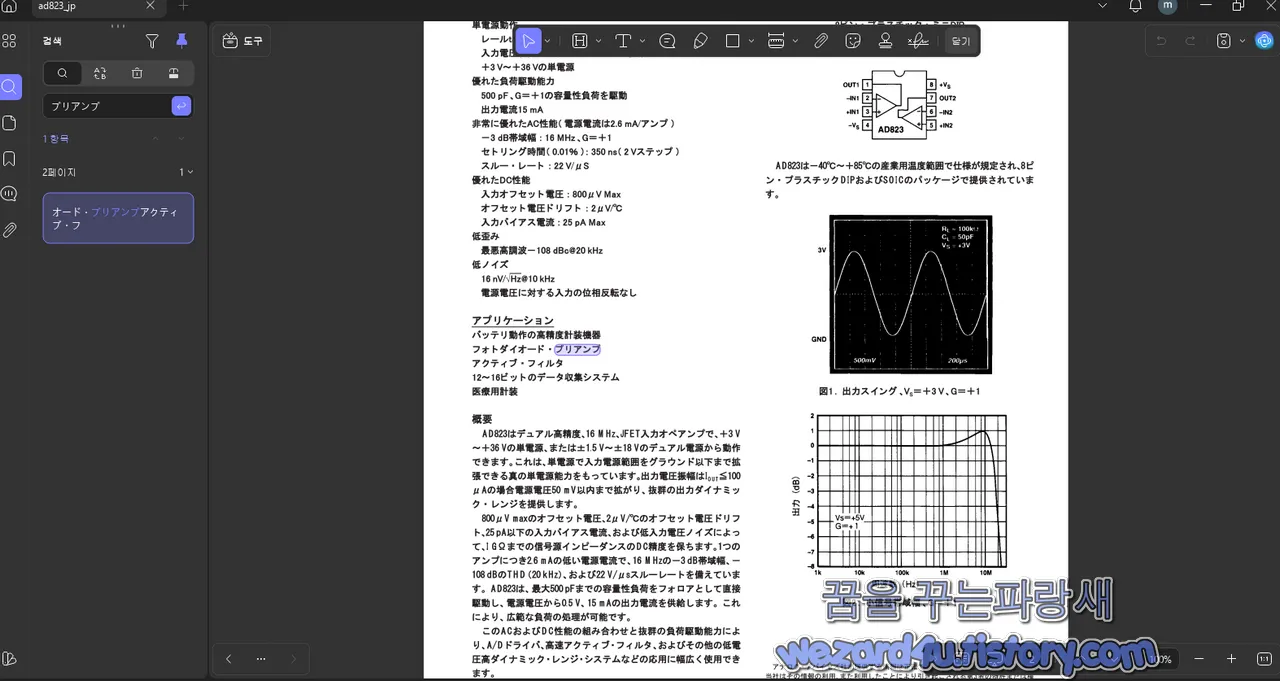Close the ad823_jp tab

point(151,6)
